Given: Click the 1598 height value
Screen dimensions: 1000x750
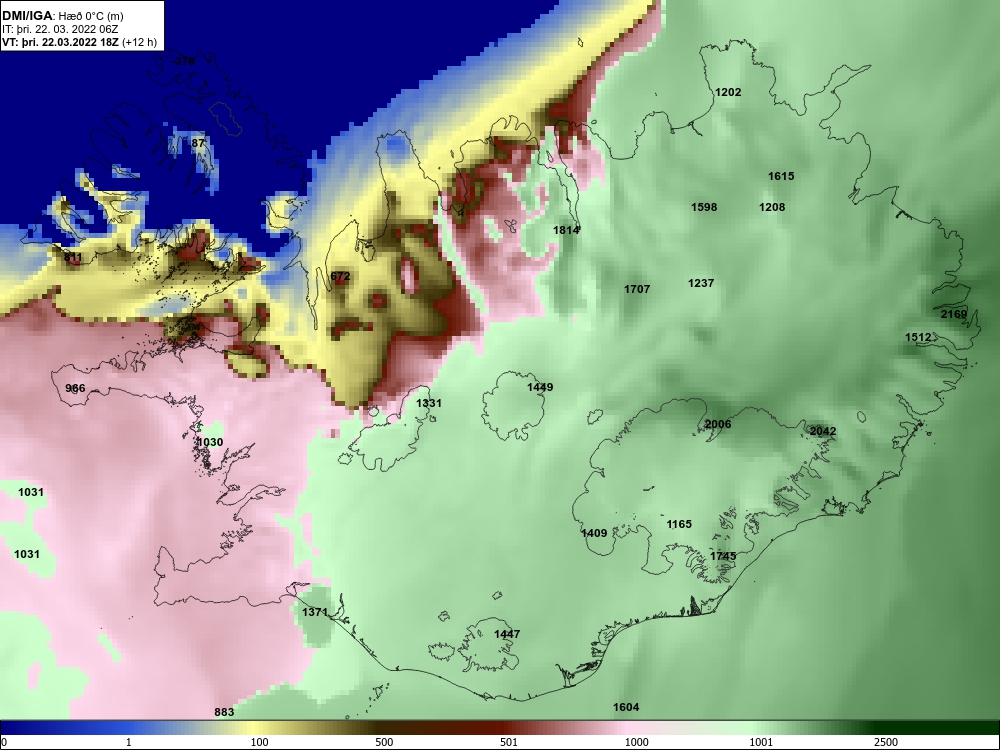Looking at the screenshot, I should [x=704, y=207].
